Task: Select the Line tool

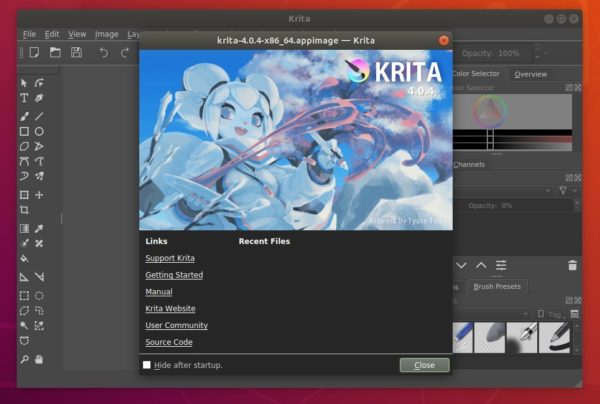Action: [x=39, y=116]
